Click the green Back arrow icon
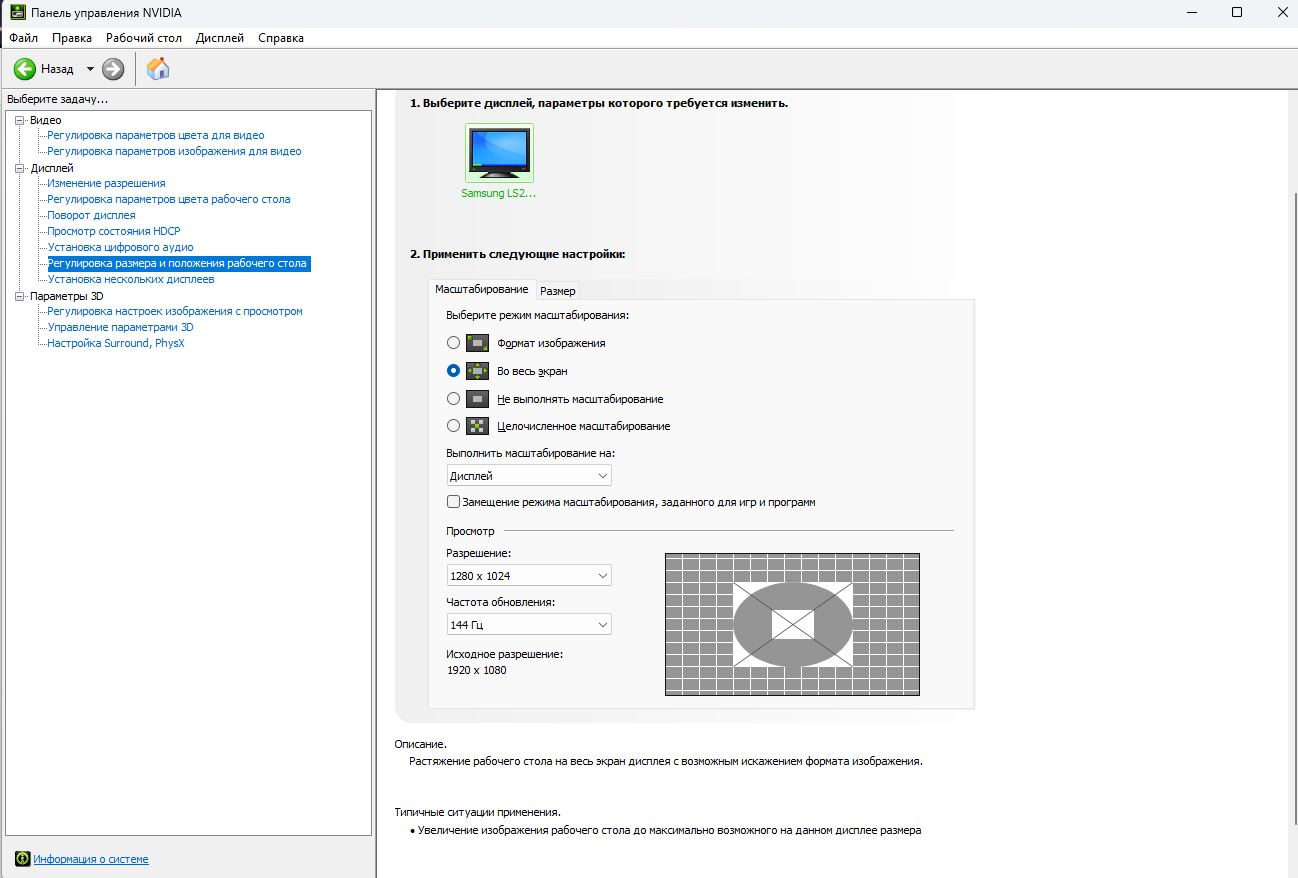This screenshot has height=878, width=1298. 25,69
